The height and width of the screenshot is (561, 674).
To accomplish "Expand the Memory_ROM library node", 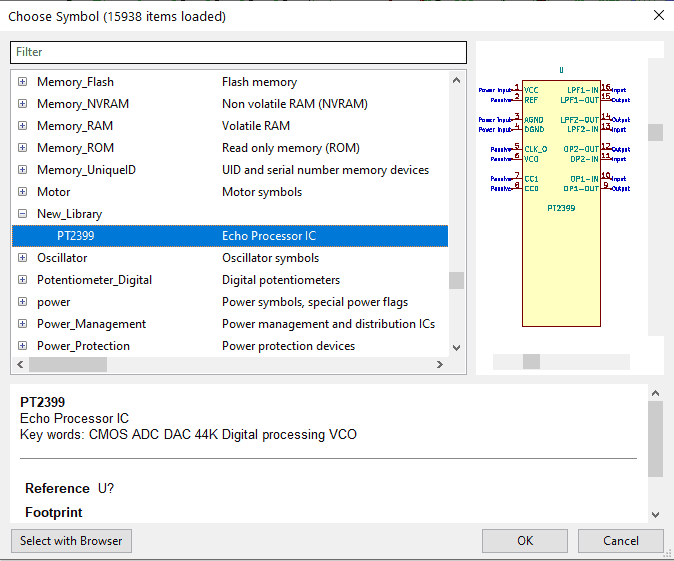I will tap(22, 148).
